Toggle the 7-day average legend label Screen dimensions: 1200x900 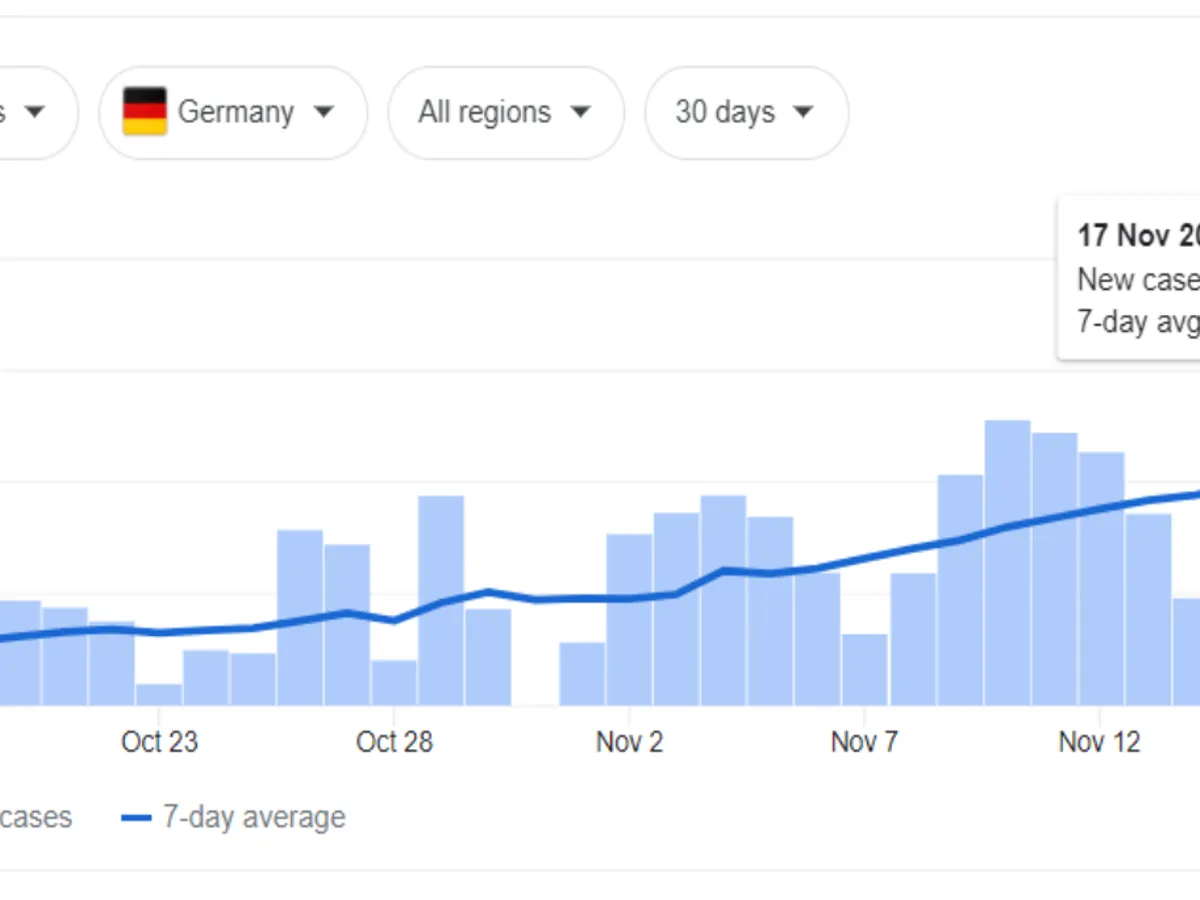click(254, 818)
